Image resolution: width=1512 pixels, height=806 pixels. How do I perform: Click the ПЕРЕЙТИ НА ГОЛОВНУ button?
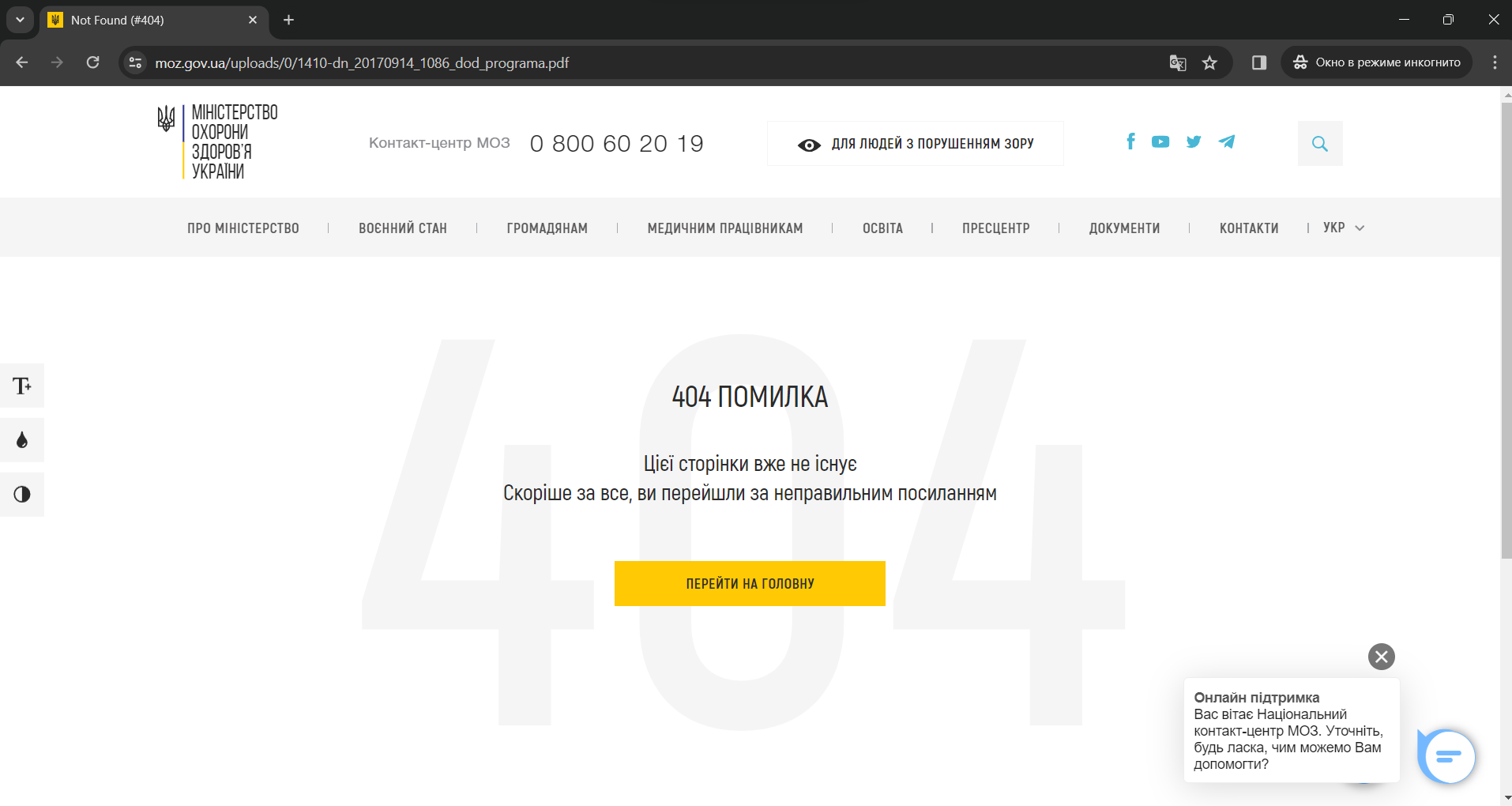click(x=750, y=584)
